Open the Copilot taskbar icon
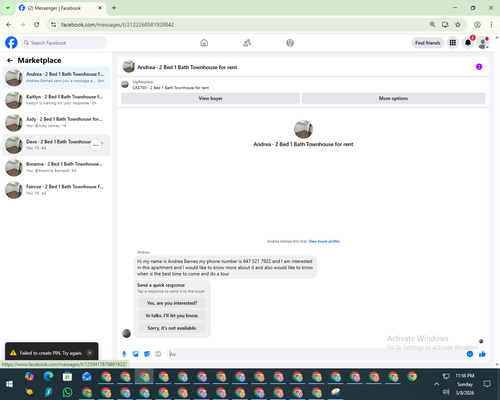The width and height of the screenshot is (500, 400). (x=29, y=376)
